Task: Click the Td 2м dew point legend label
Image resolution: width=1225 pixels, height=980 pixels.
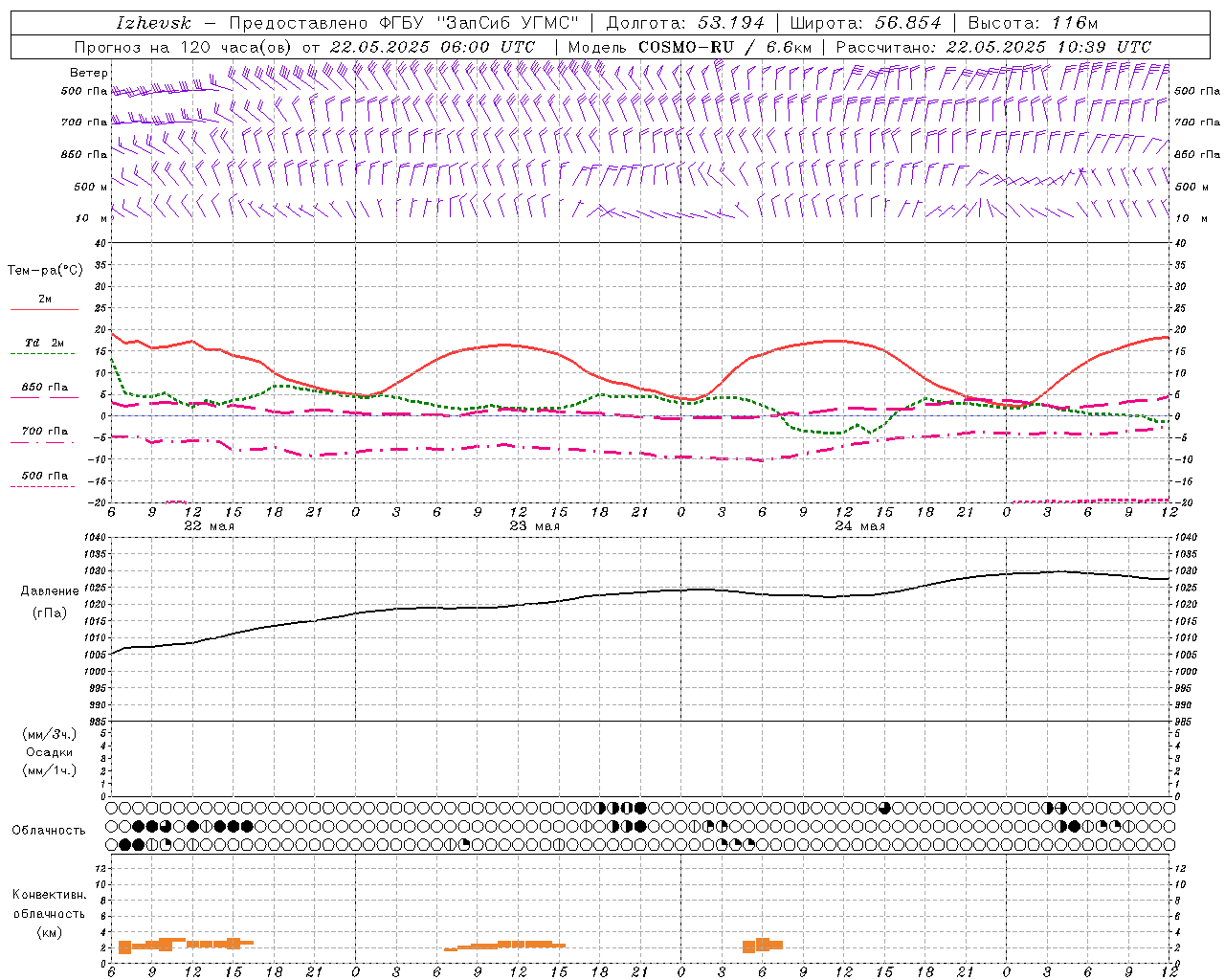Action: coord(44,343)
